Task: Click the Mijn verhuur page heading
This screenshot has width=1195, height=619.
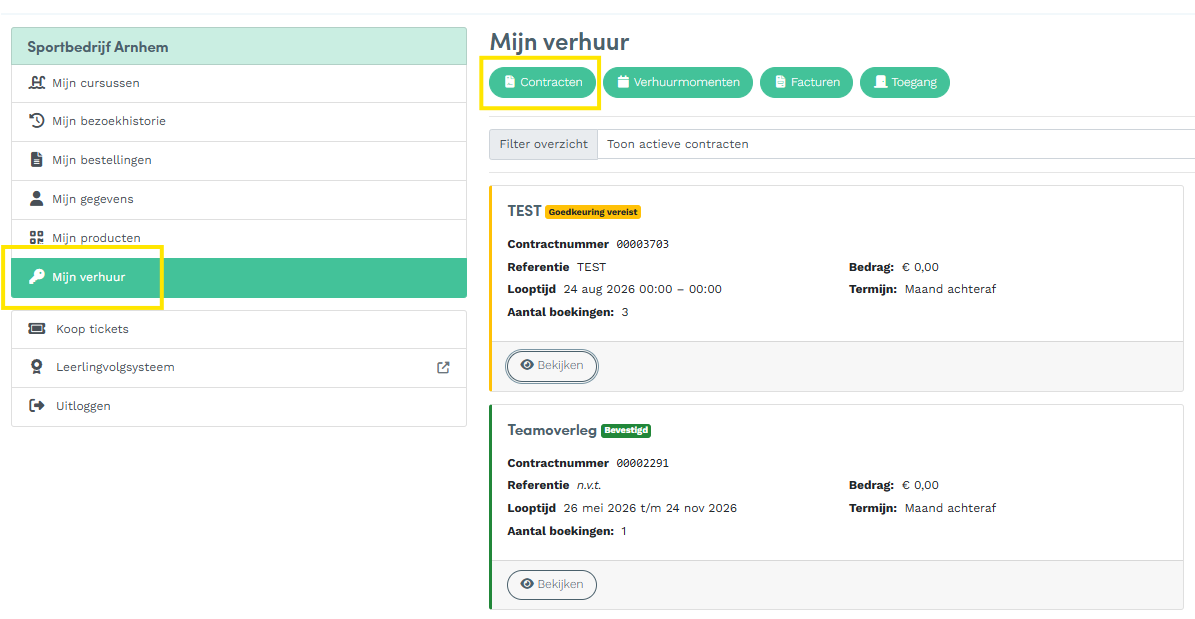Action: pos(559,42)
